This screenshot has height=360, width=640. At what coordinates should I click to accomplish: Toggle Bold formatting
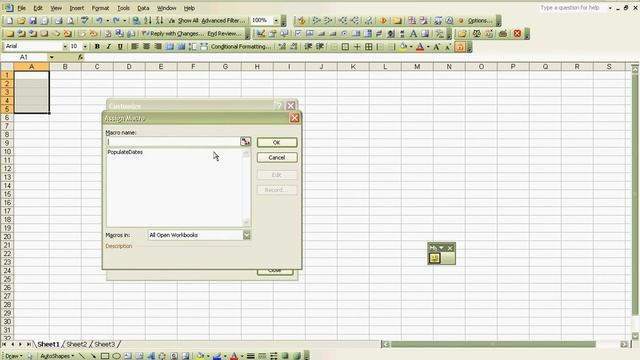tap(97, 47)
